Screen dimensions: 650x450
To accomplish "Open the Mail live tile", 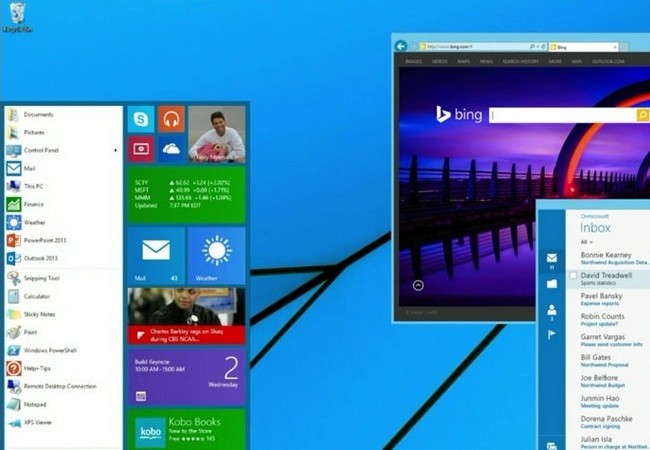I will [156, 256].
